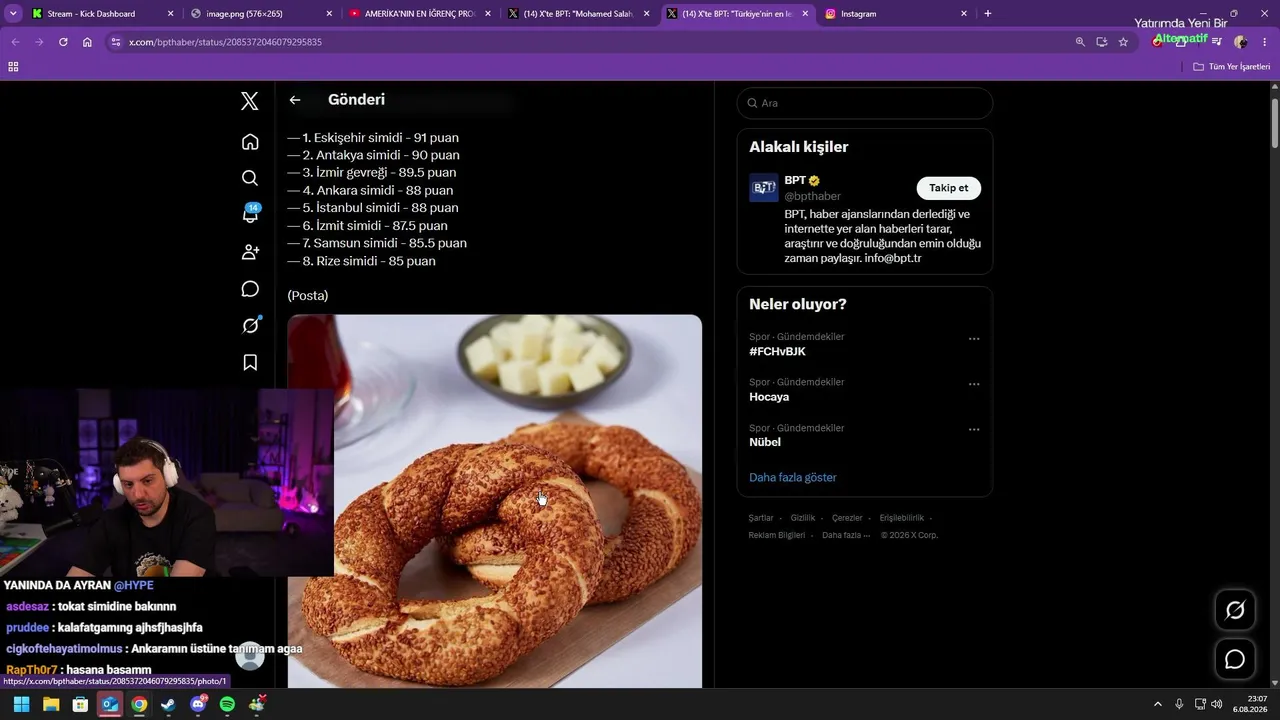Click the zoom magnifier in the address bar

tap(1080, 42)
